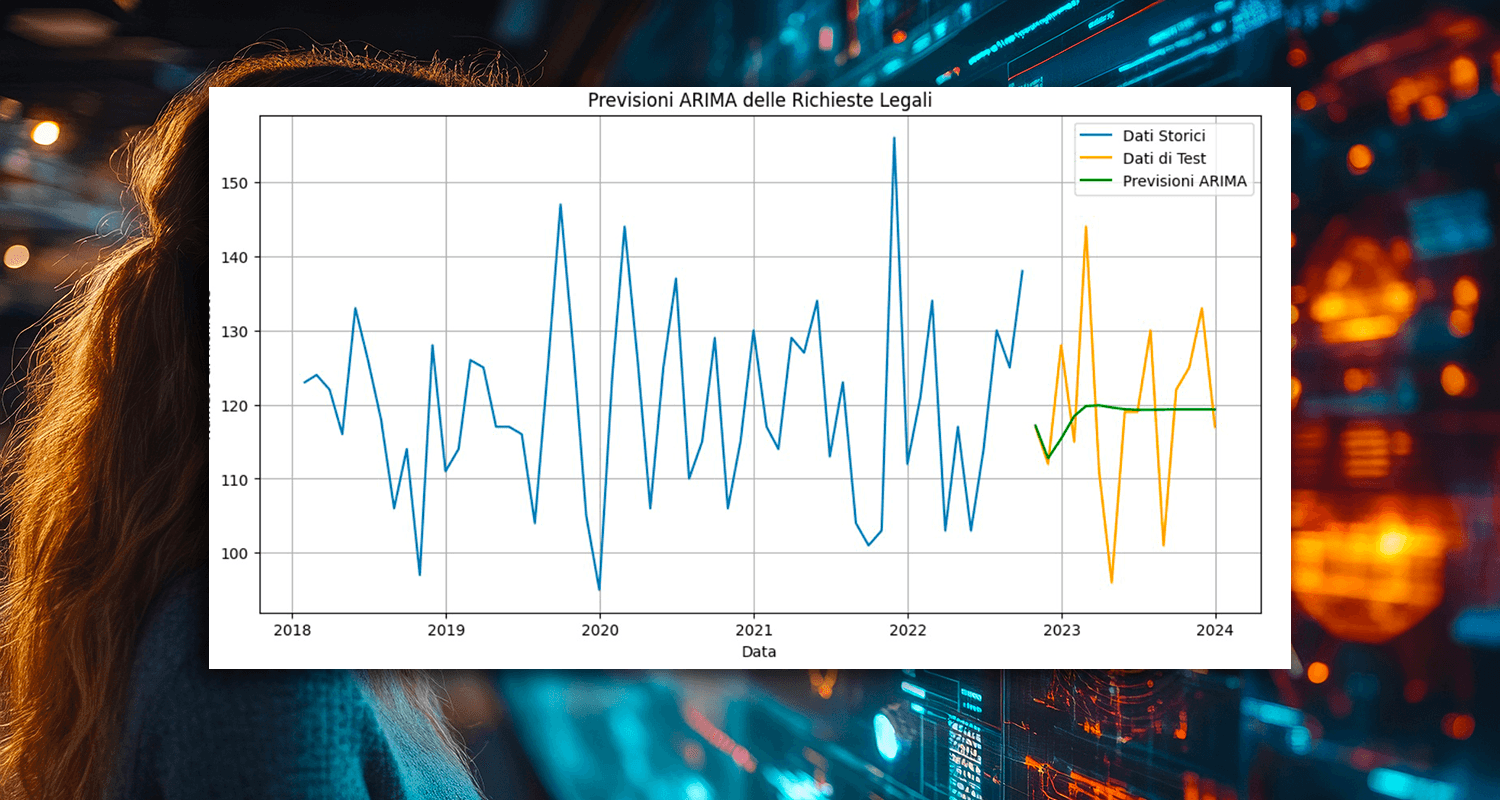Viewport: 1500px width, 800px height.
Task: Select the 'Dati di Test' legend label
Action: 1164,158
